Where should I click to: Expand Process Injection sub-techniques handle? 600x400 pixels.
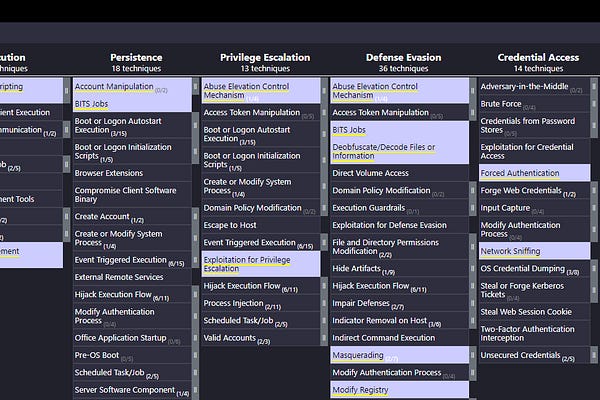pos(324,303)
